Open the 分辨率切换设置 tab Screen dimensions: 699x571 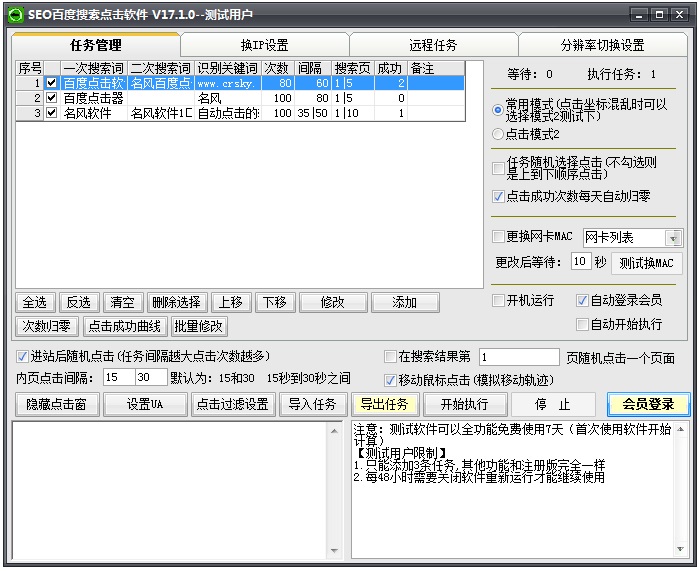(x=602, y=45)
